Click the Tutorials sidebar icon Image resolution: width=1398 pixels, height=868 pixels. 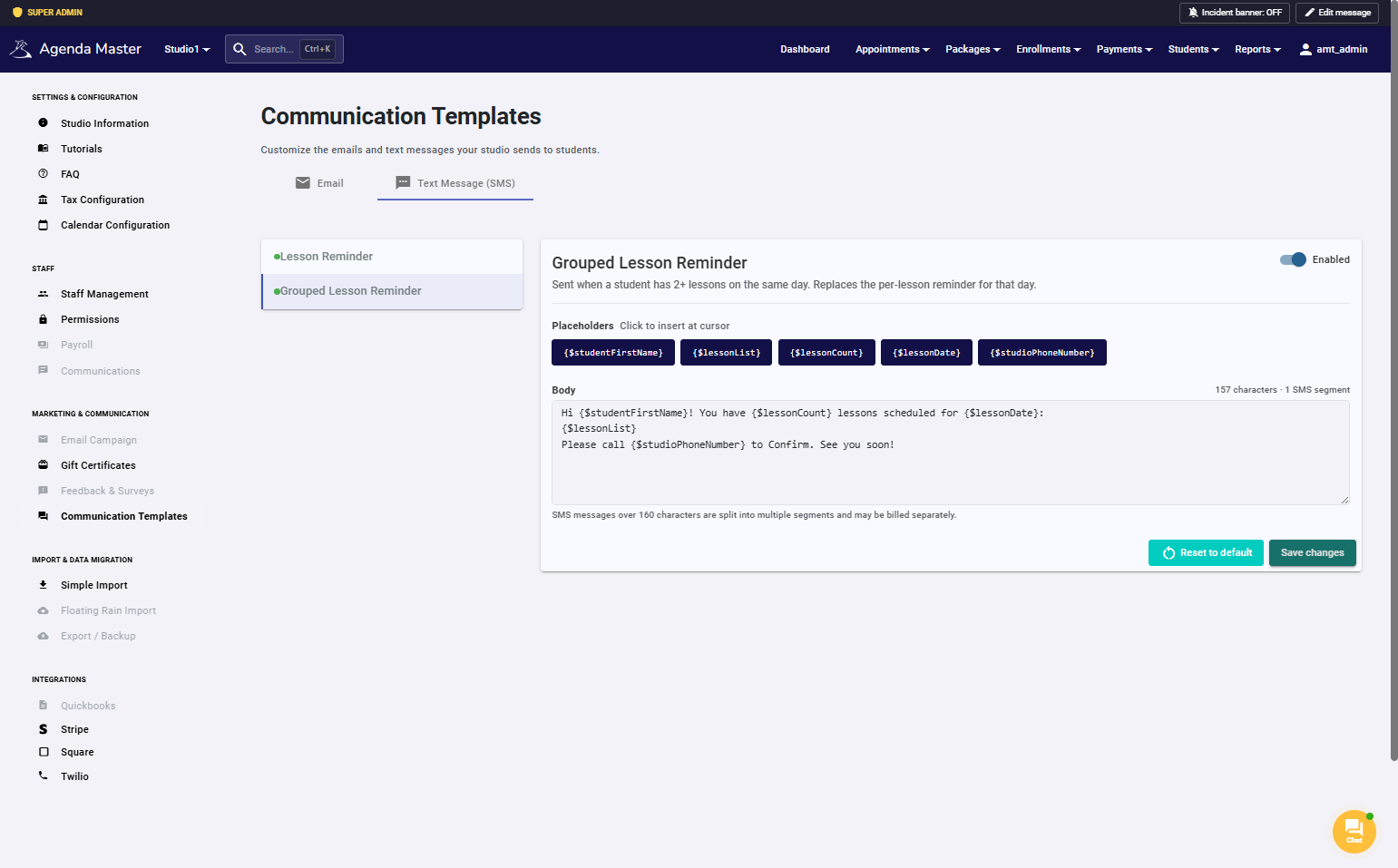point(43,148)
